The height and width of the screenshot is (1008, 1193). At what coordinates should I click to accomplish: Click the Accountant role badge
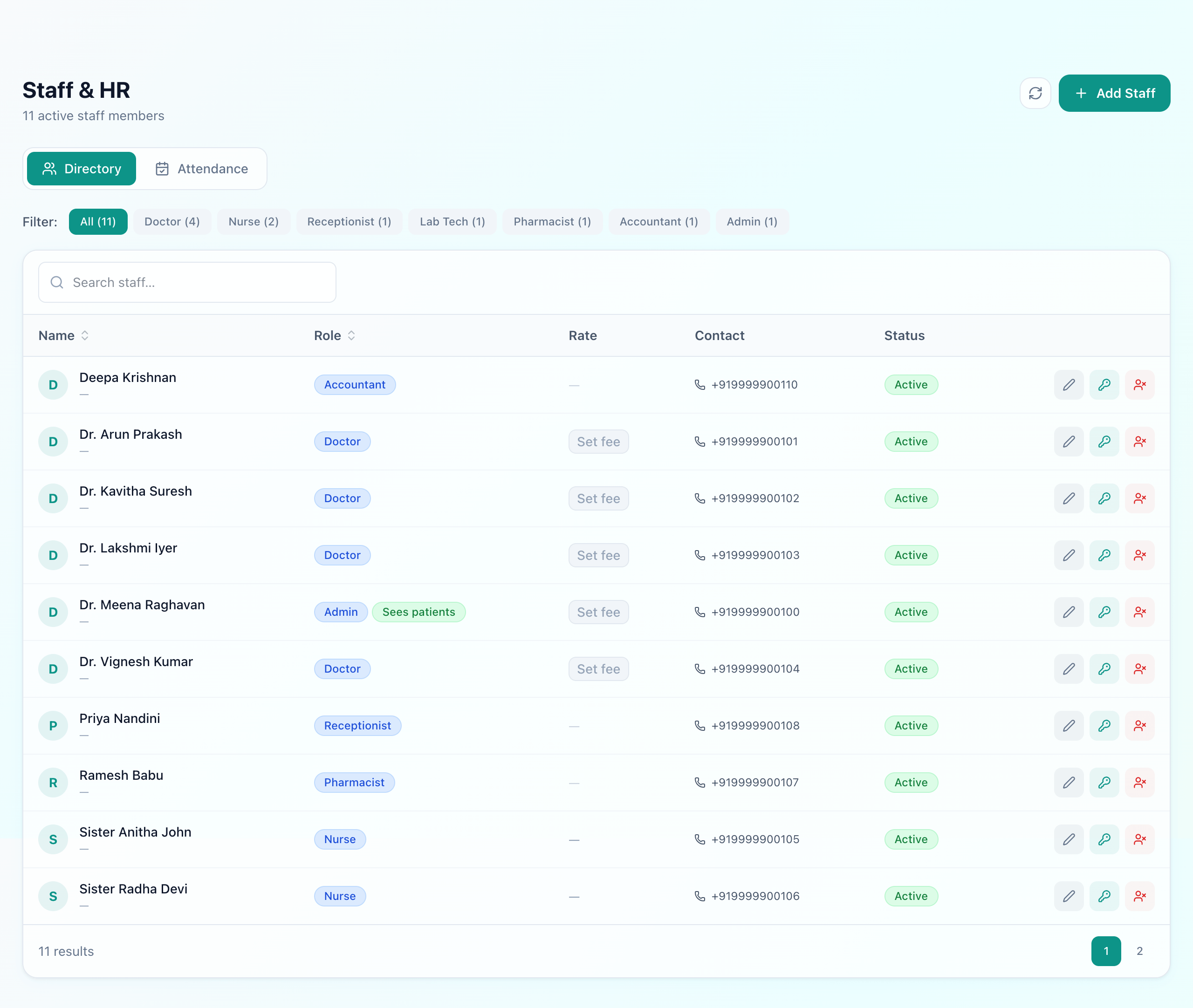(355, 385)
